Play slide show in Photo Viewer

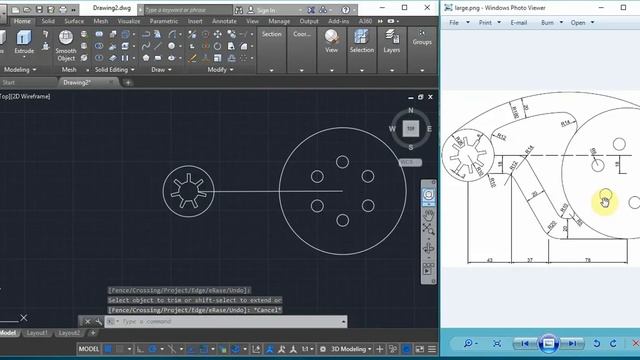(548, 343)
